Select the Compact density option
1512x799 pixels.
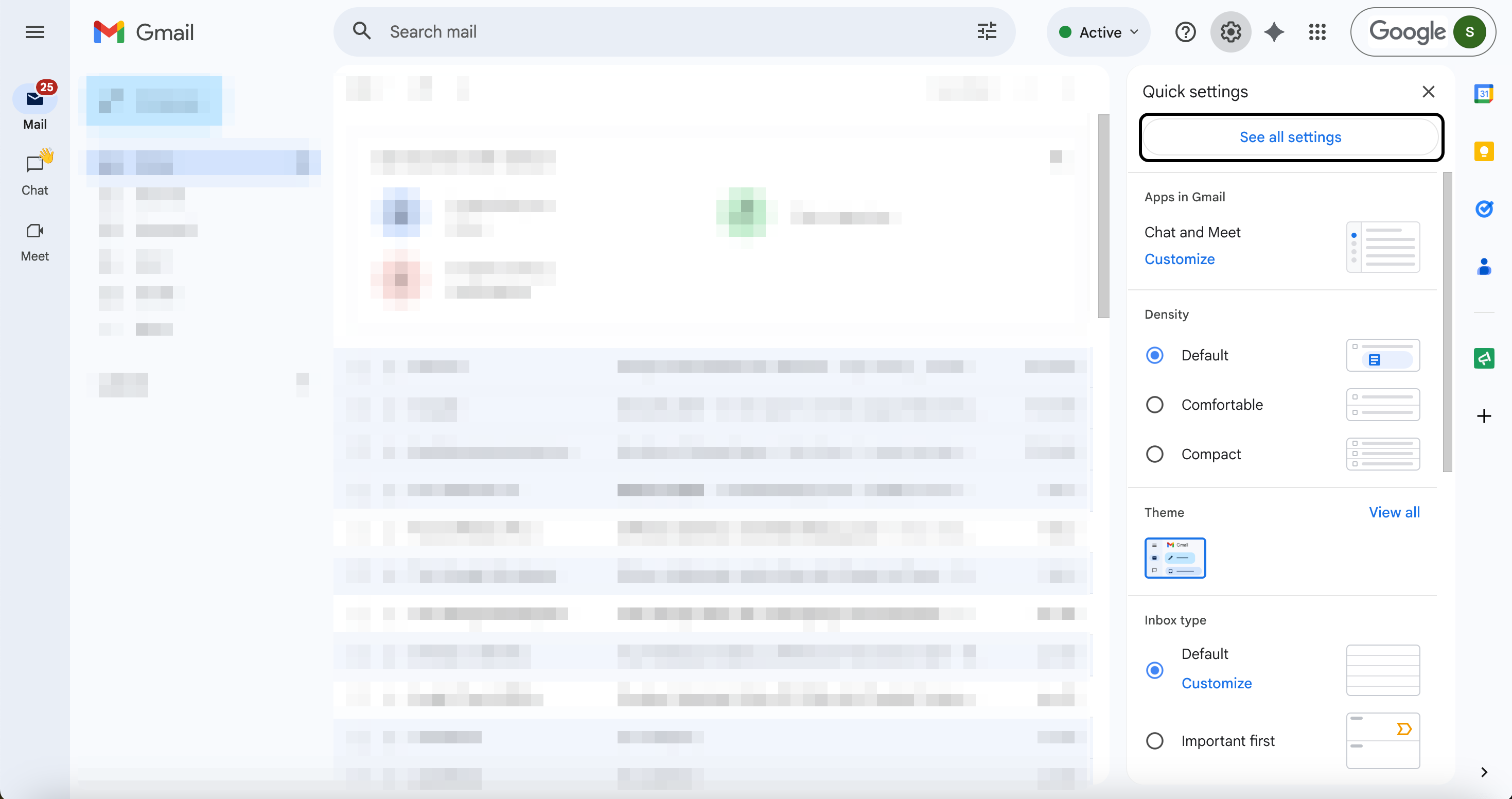1154,454
